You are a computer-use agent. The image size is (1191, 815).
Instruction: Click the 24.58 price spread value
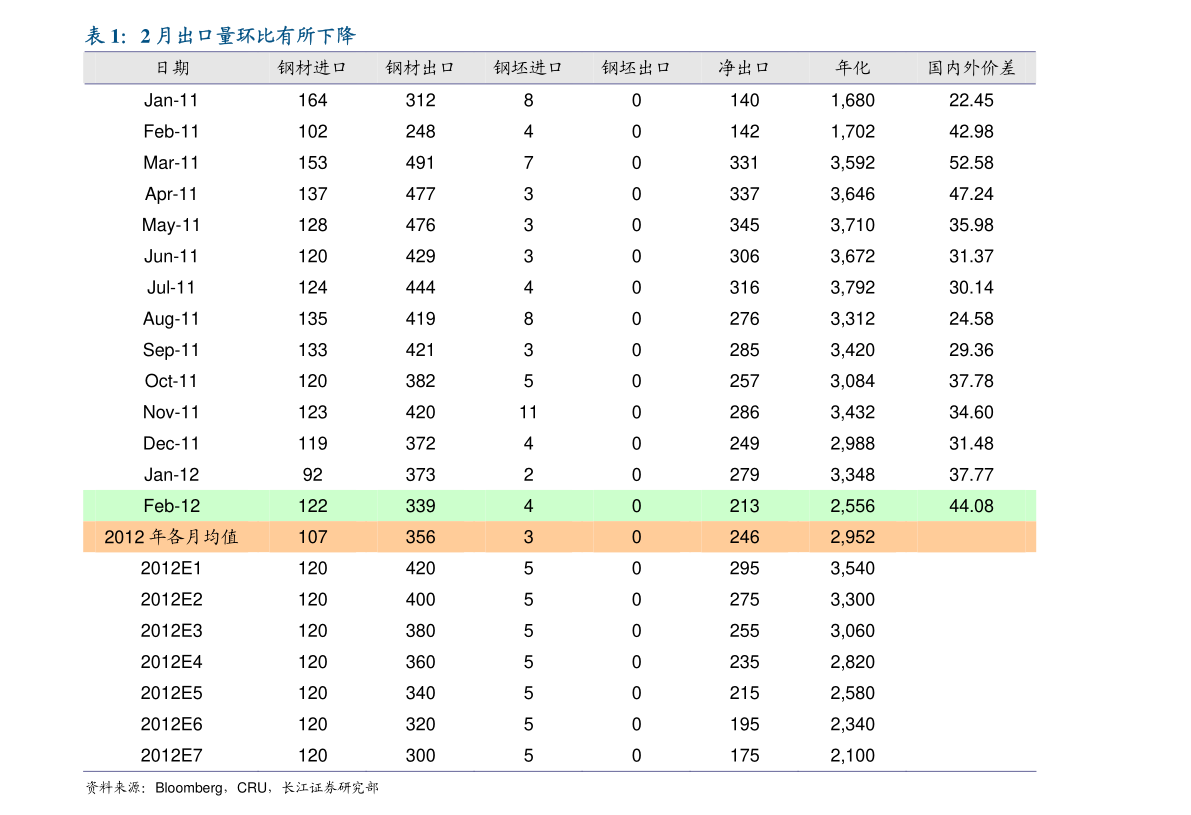971,319
